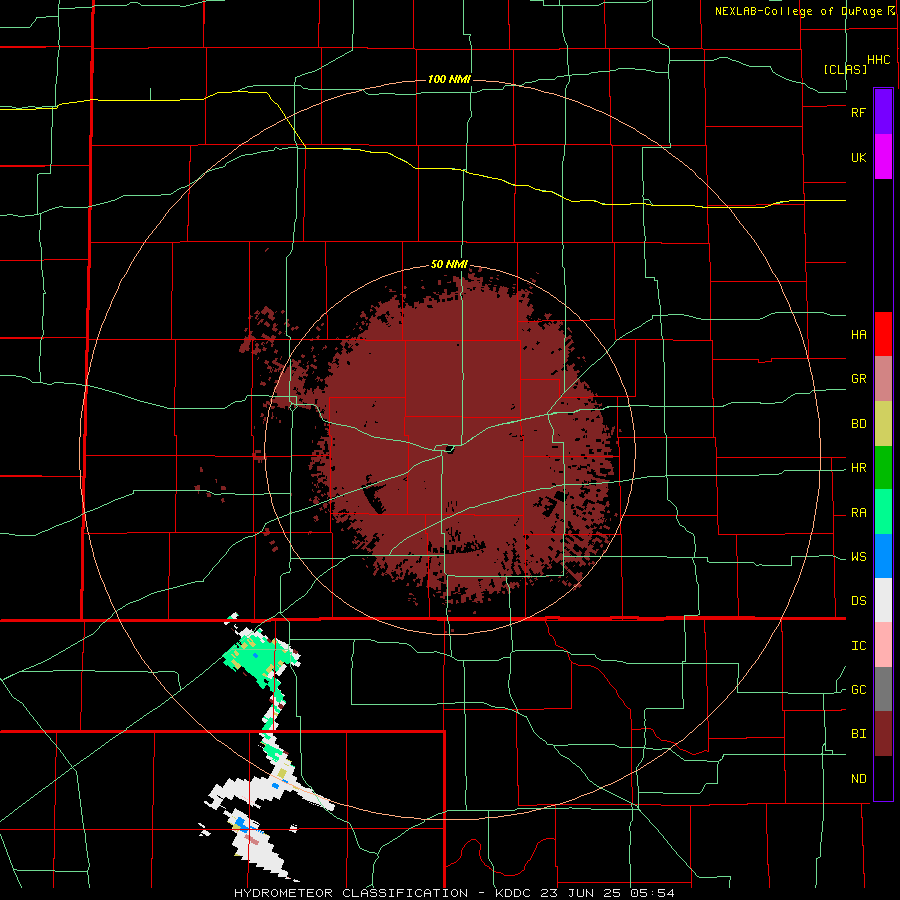Click the RA light green legend swatch
900x900 pixels.
(883, 512)
